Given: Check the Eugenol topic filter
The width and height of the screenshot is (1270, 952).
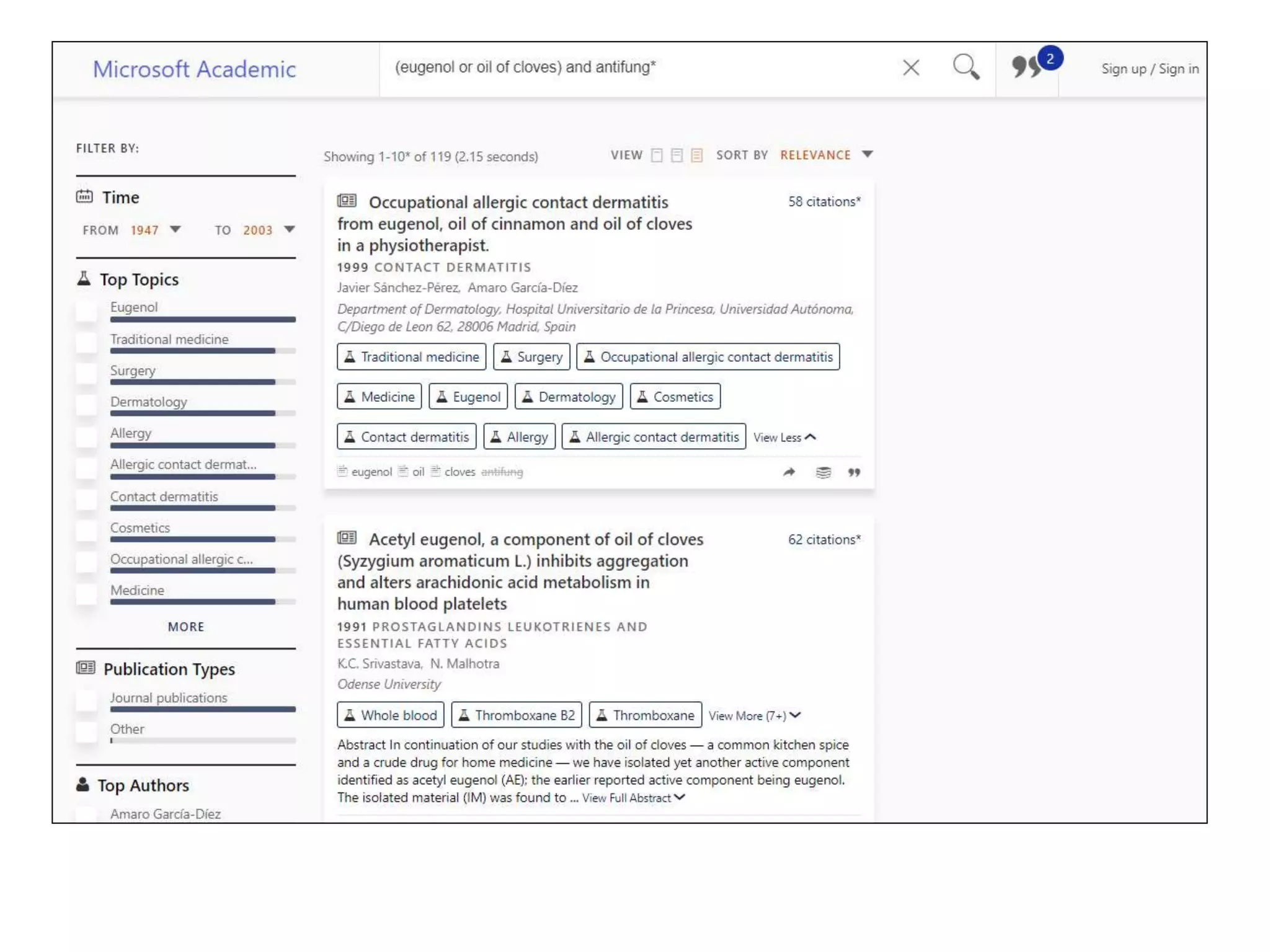Looking at the screenshot, I should (x=87, y=311).
